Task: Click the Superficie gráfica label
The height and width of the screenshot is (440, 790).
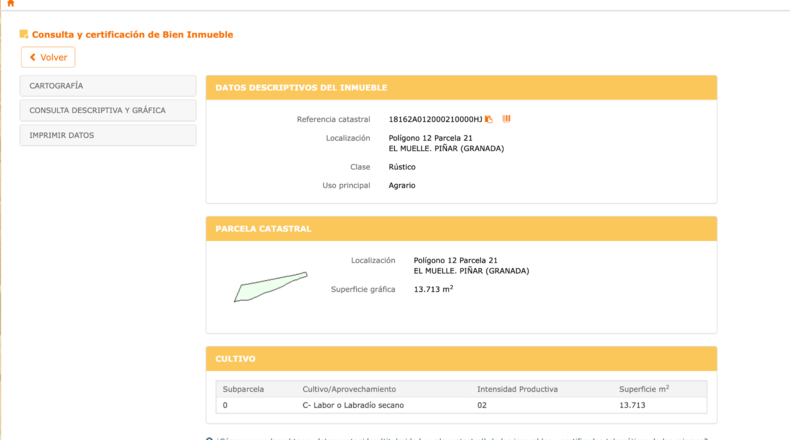Action: [x=363, y=289]
